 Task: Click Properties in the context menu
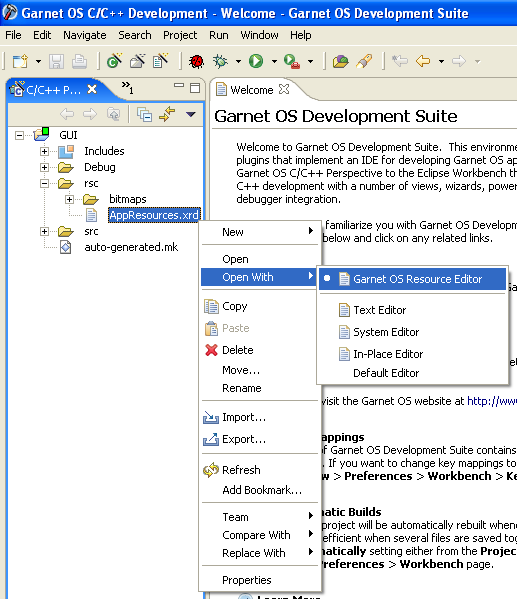[x=259, y=580]
